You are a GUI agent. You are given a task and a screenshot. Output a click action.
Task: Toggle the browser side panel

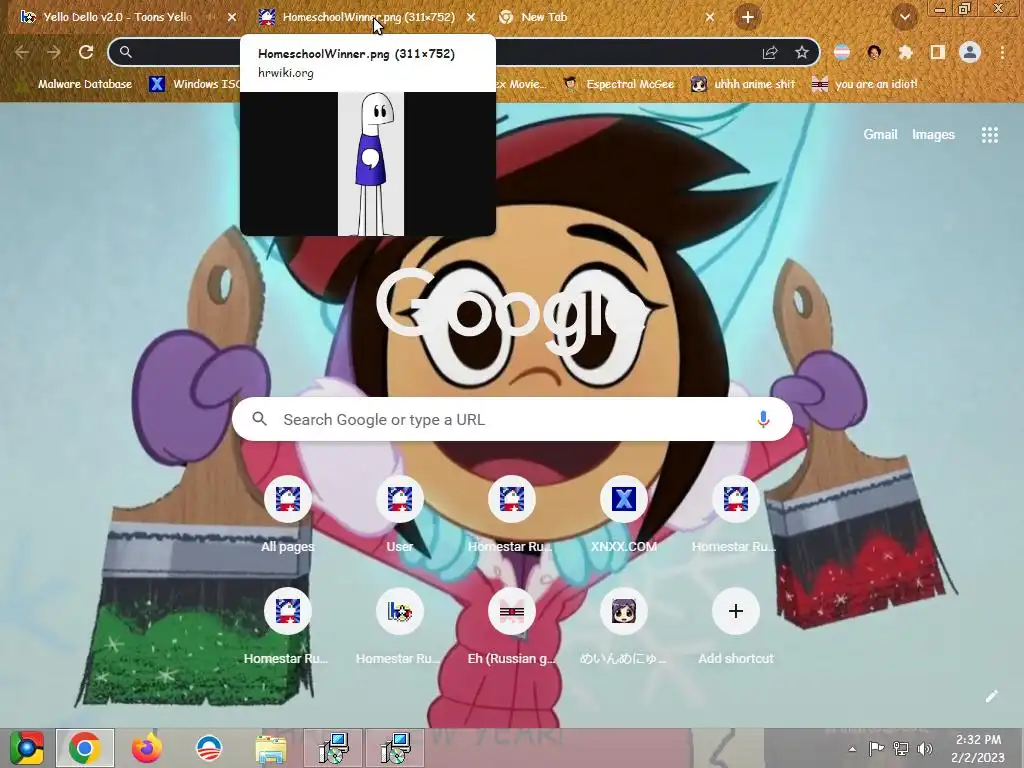[x=937, y=52]
